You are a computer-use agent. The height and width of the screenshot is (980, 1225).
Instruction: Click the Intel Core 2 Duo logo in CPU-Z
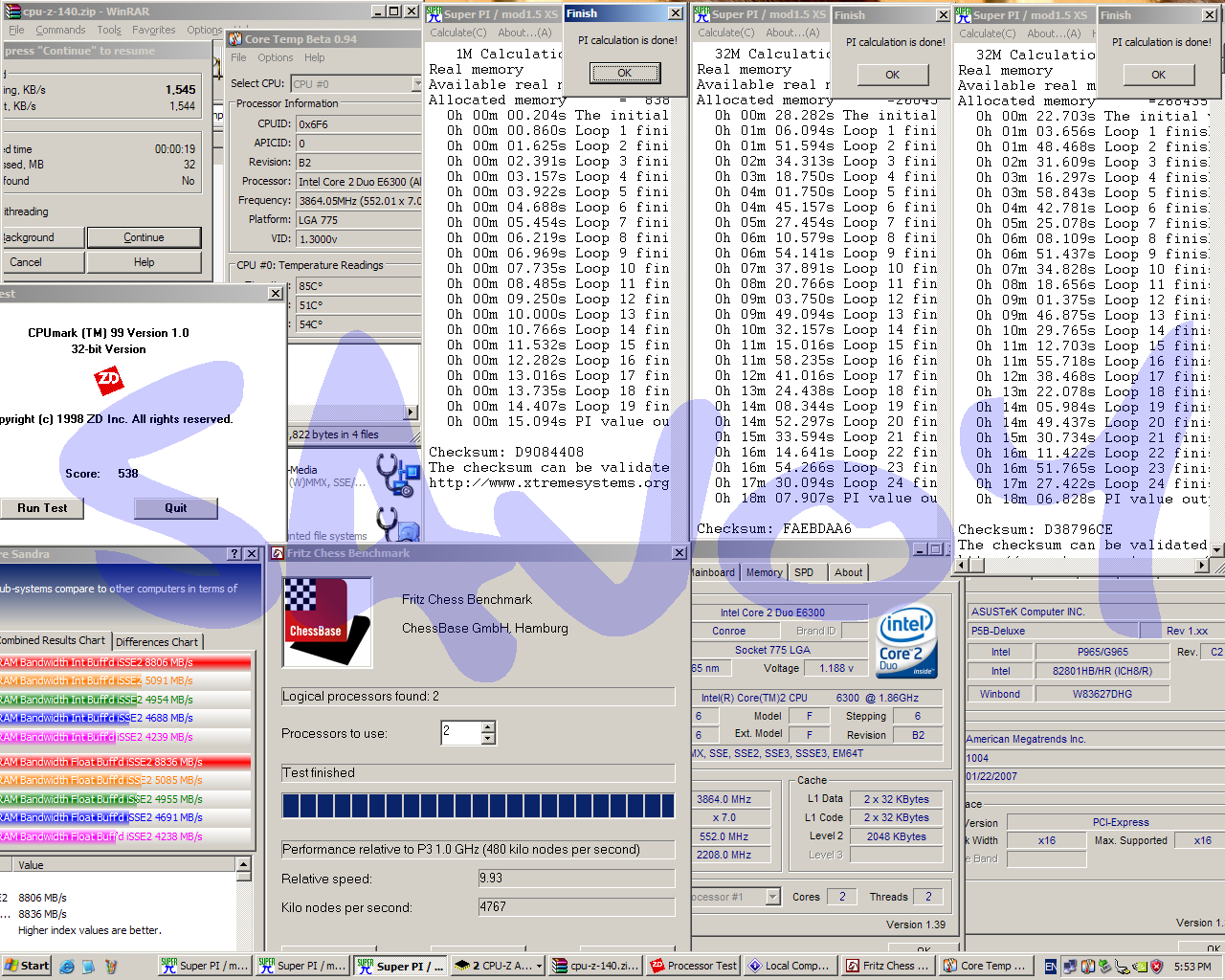coord(905,641)
